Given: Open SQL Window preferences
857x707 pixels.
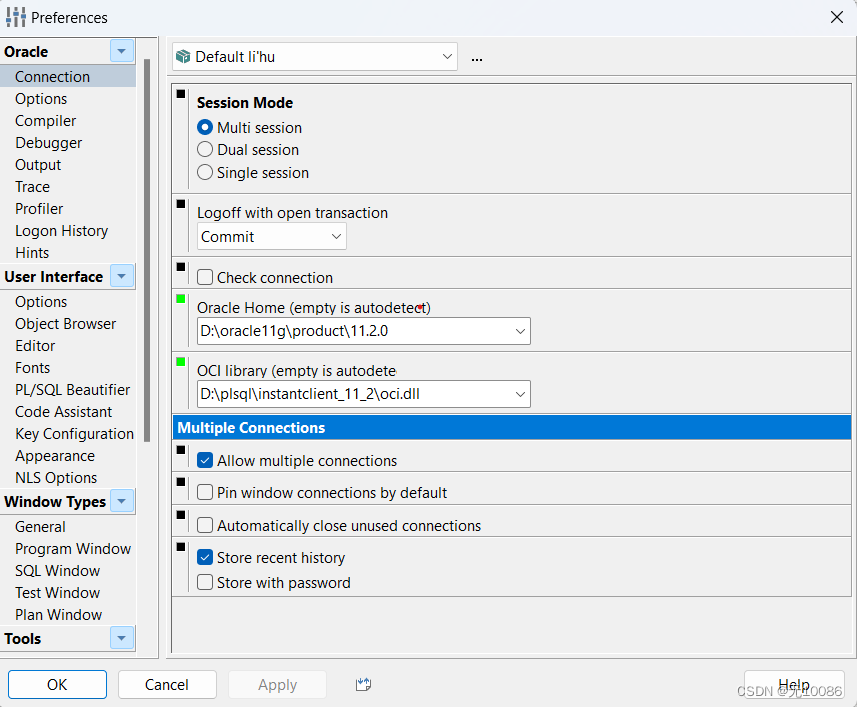Looking at the screenshot, I should pos(57,570).
